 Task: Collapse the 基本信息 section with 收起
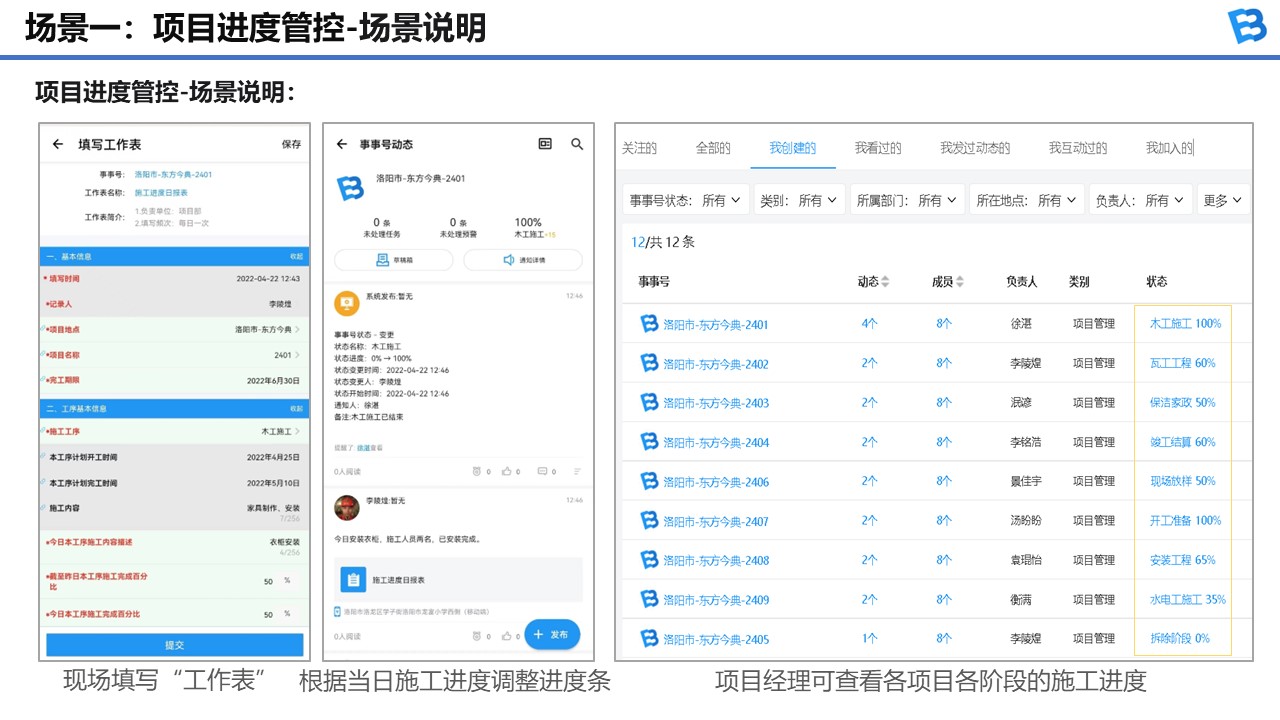(x=296, y=257)
